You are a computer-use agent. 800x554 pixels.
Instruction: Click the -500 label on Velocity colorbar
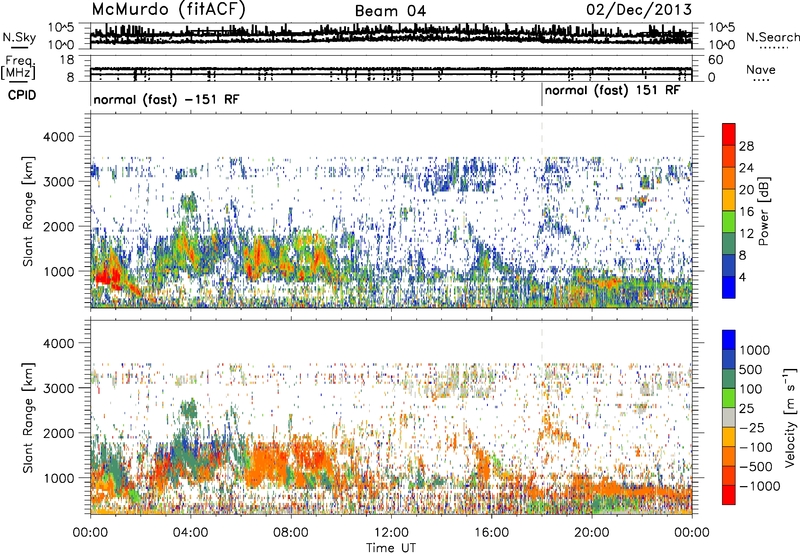(x=755, y=467)
